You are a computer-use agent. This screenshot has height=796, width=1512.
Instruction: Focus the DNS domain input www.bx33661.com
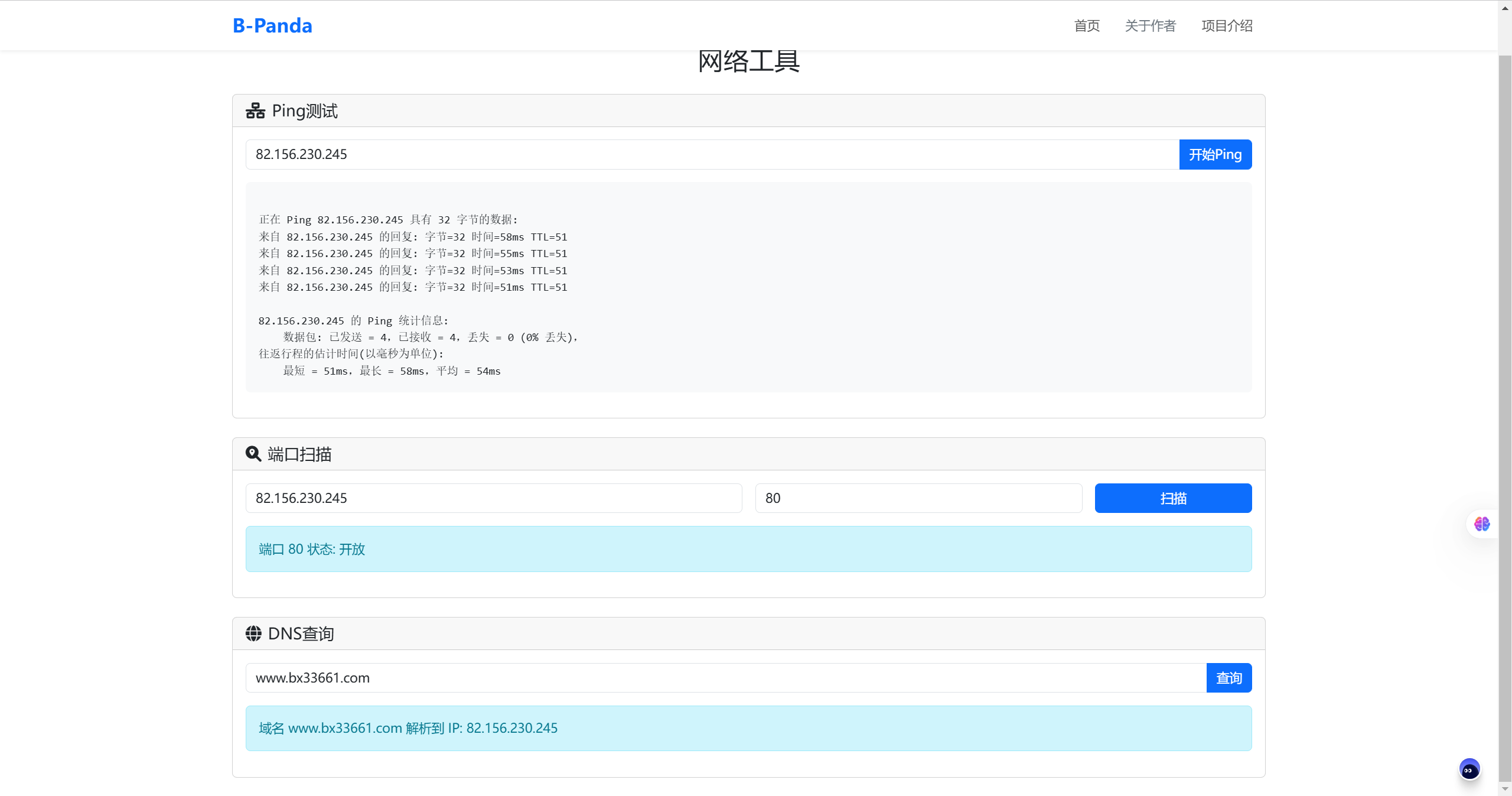726,678
